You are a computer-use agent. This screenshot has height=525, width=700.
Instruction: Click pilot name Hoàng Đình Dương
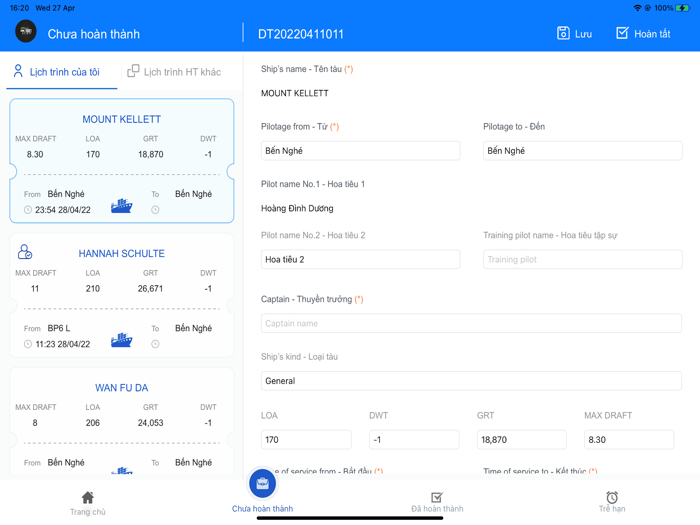click(297, 208)
